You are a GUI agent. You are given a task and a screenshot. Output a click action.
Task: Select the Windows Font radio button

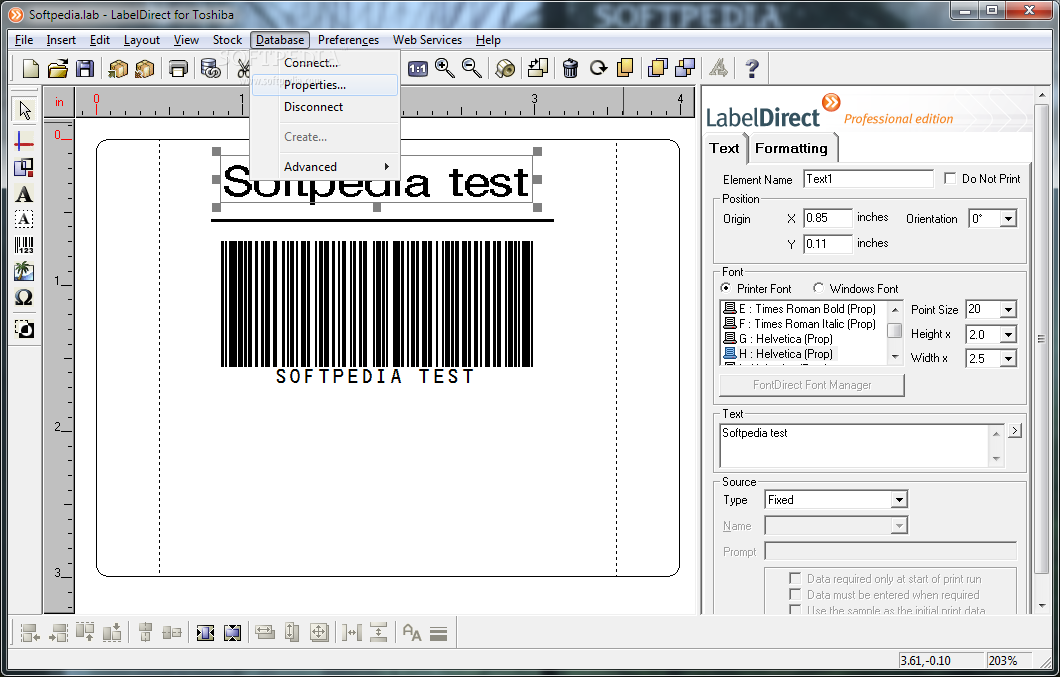[x=818, y=288]
